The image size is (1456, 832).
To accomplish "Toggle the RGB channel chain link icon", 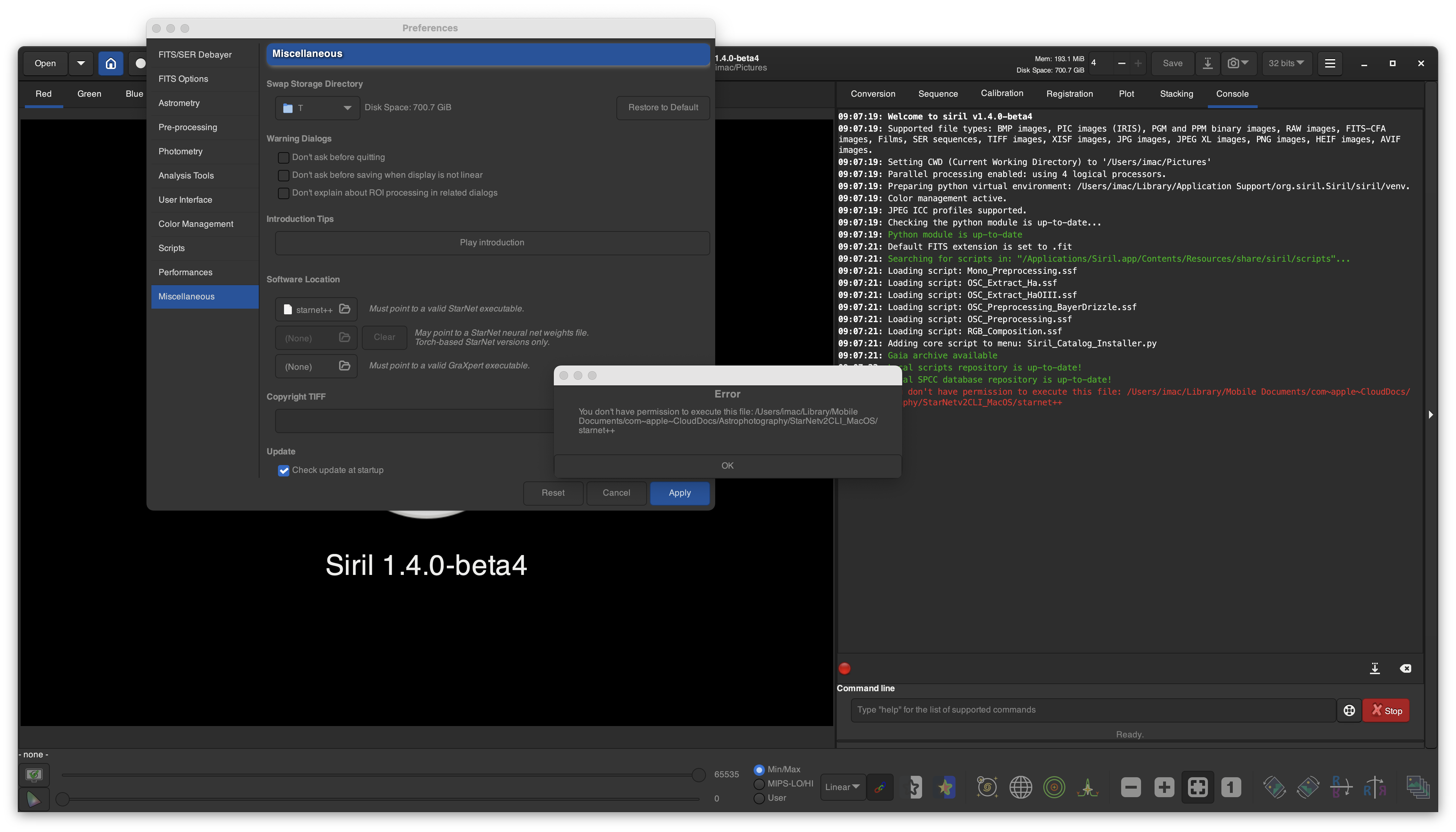I will 880,788.
